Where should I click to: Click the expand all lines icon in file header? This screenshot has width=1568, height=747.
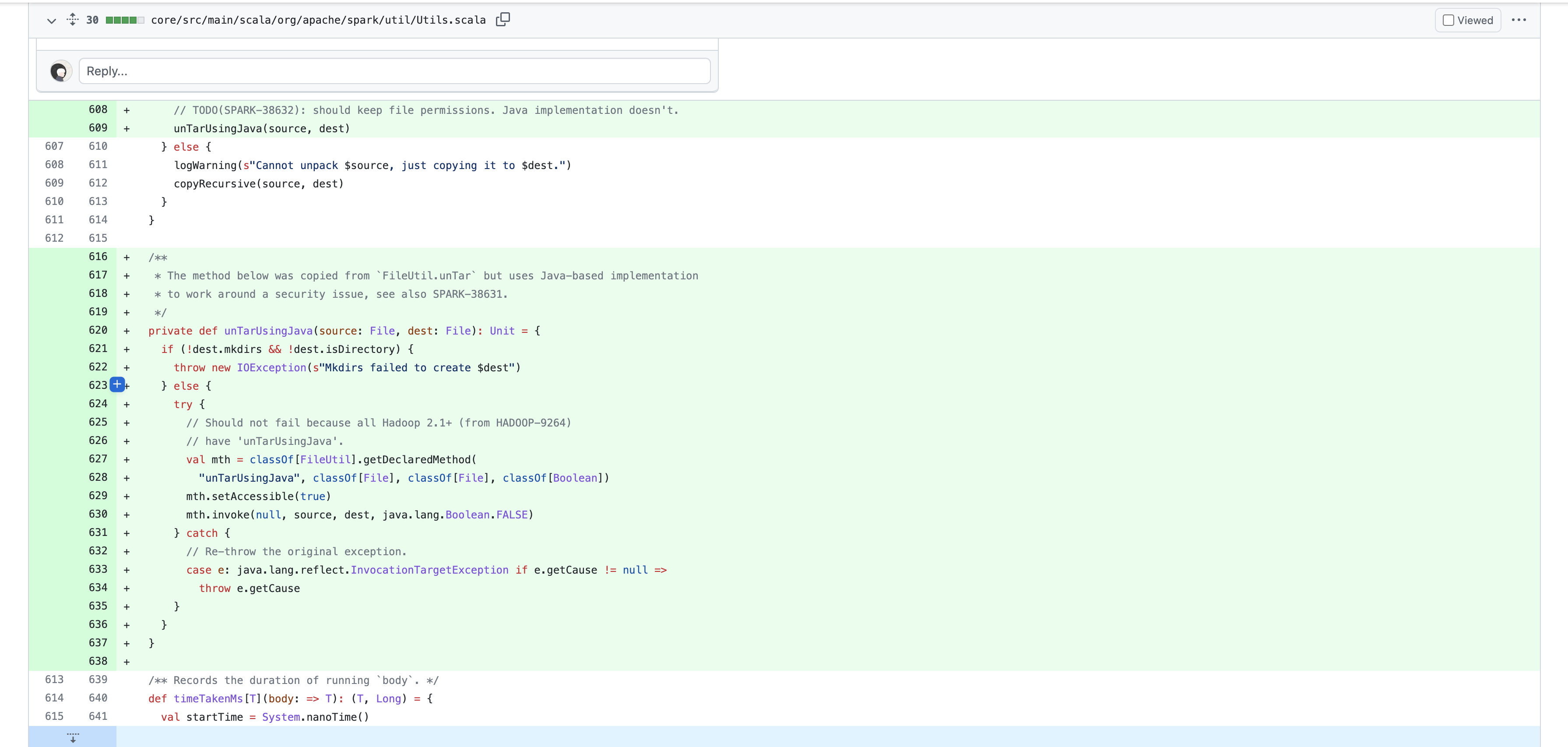point(72,19)
